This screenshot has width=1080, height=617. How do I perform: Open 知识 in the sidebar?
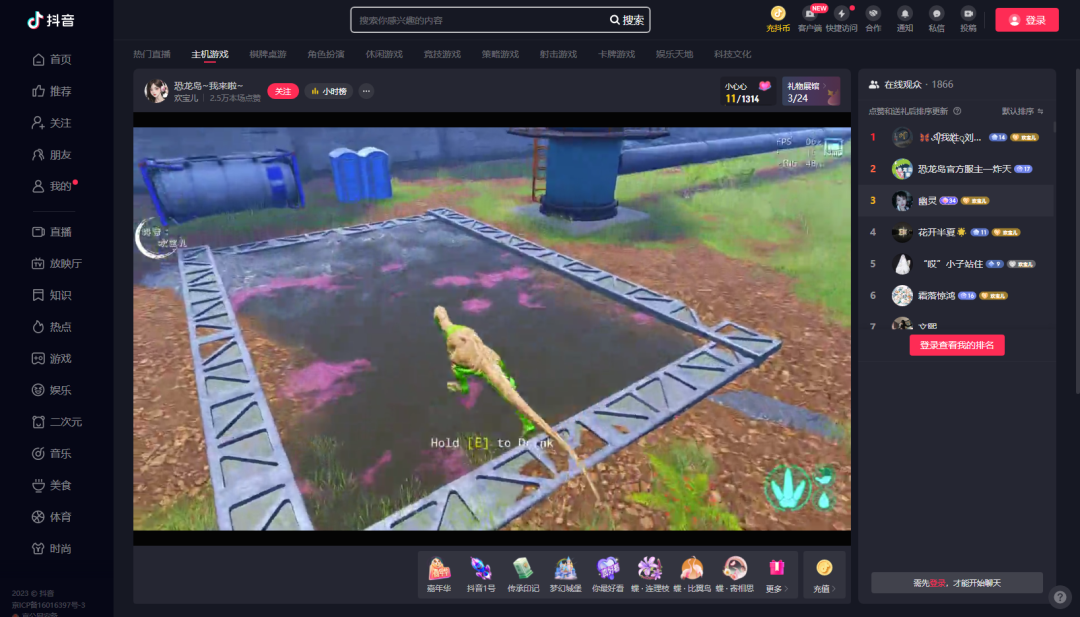tap(52, 295)
